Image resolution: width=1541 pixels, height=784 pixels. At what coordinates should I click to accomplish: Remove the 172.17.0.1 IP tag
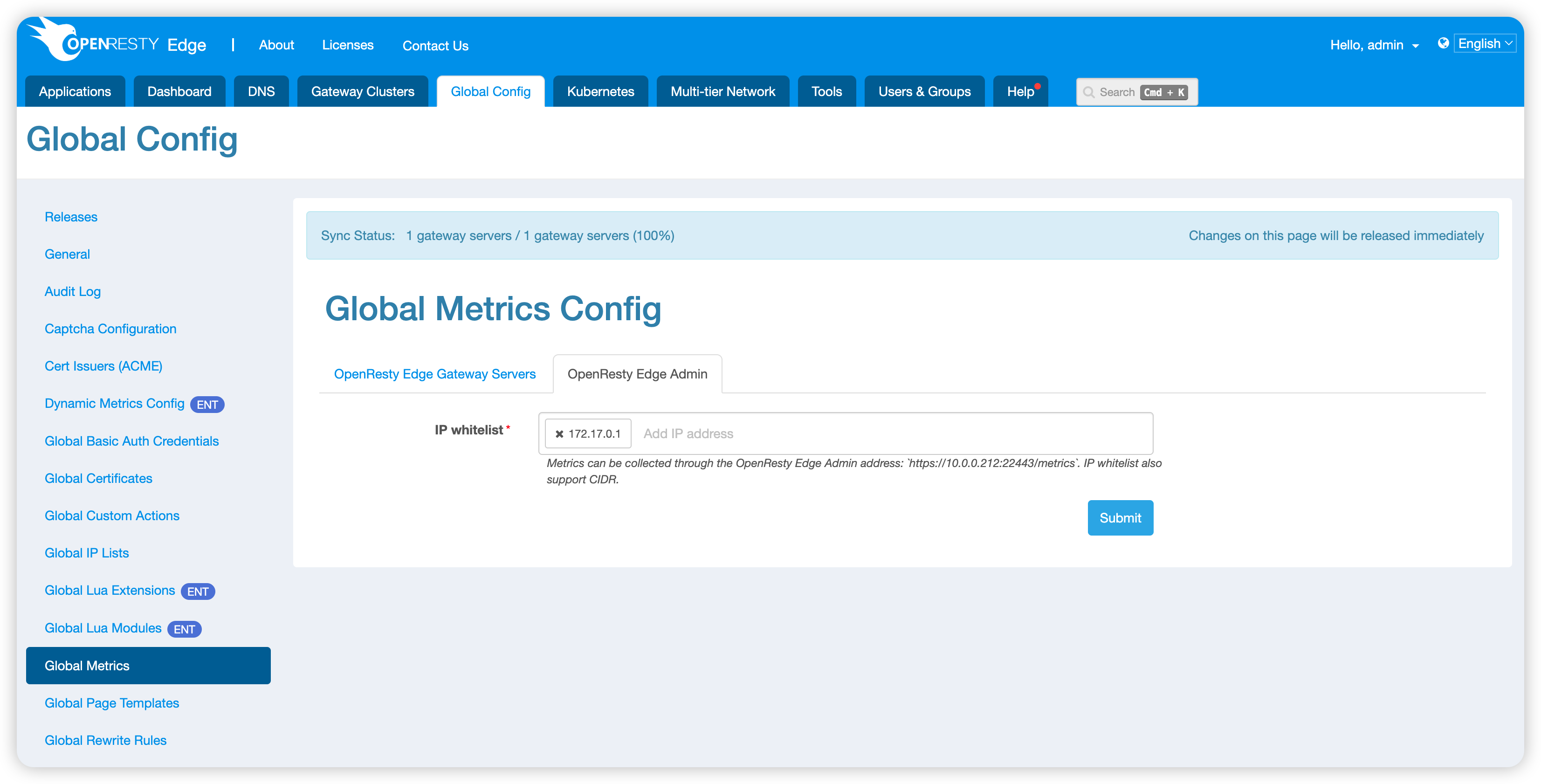559,434
